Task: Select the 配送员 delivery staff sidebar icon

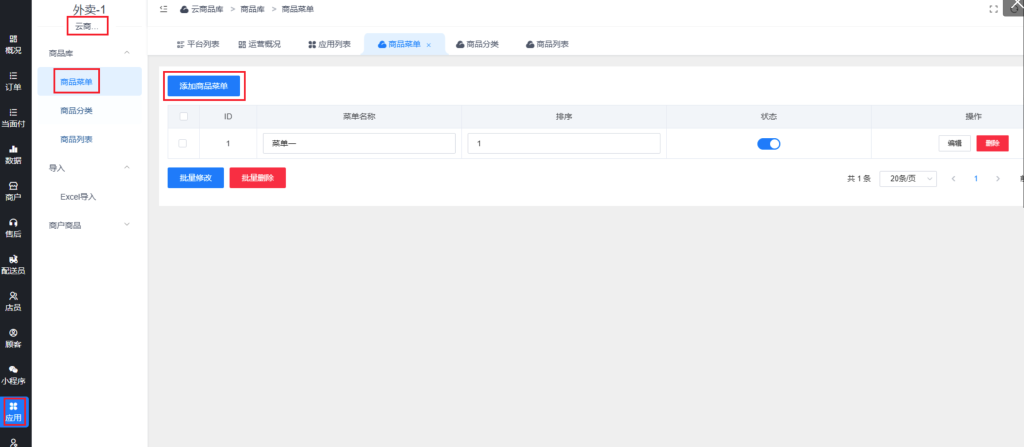Action: [x=13, y=264]
